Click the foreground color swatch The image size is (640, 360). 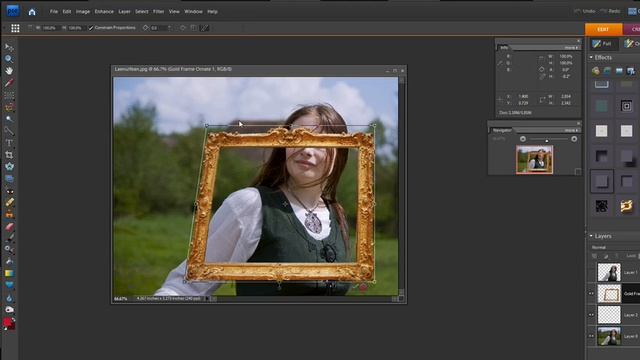[x=8, y=323]
